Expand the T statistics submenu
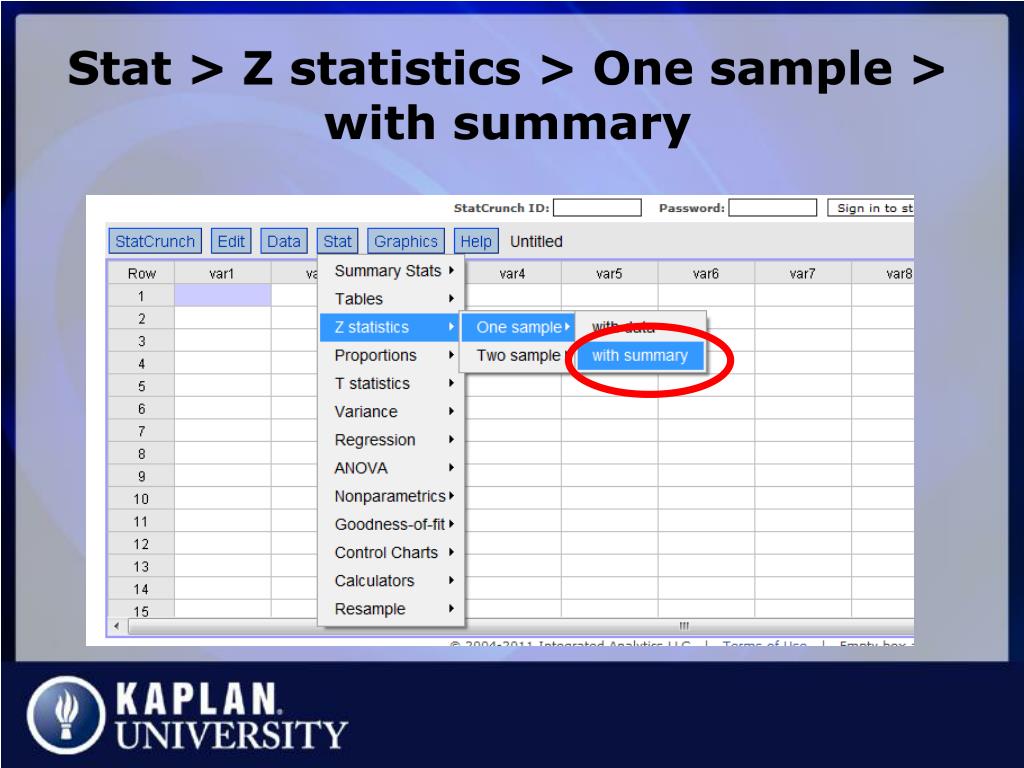Viewport: 1024px width, 768px height. pyautogui.click(x=392, y=383)
